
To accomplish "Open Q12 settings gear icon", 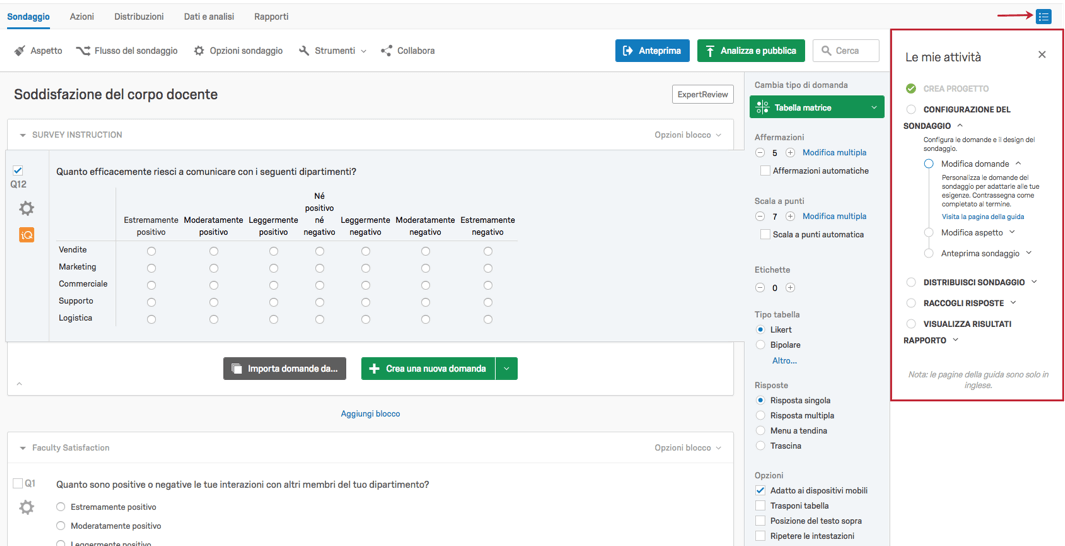I will click(x=26, y=208).
